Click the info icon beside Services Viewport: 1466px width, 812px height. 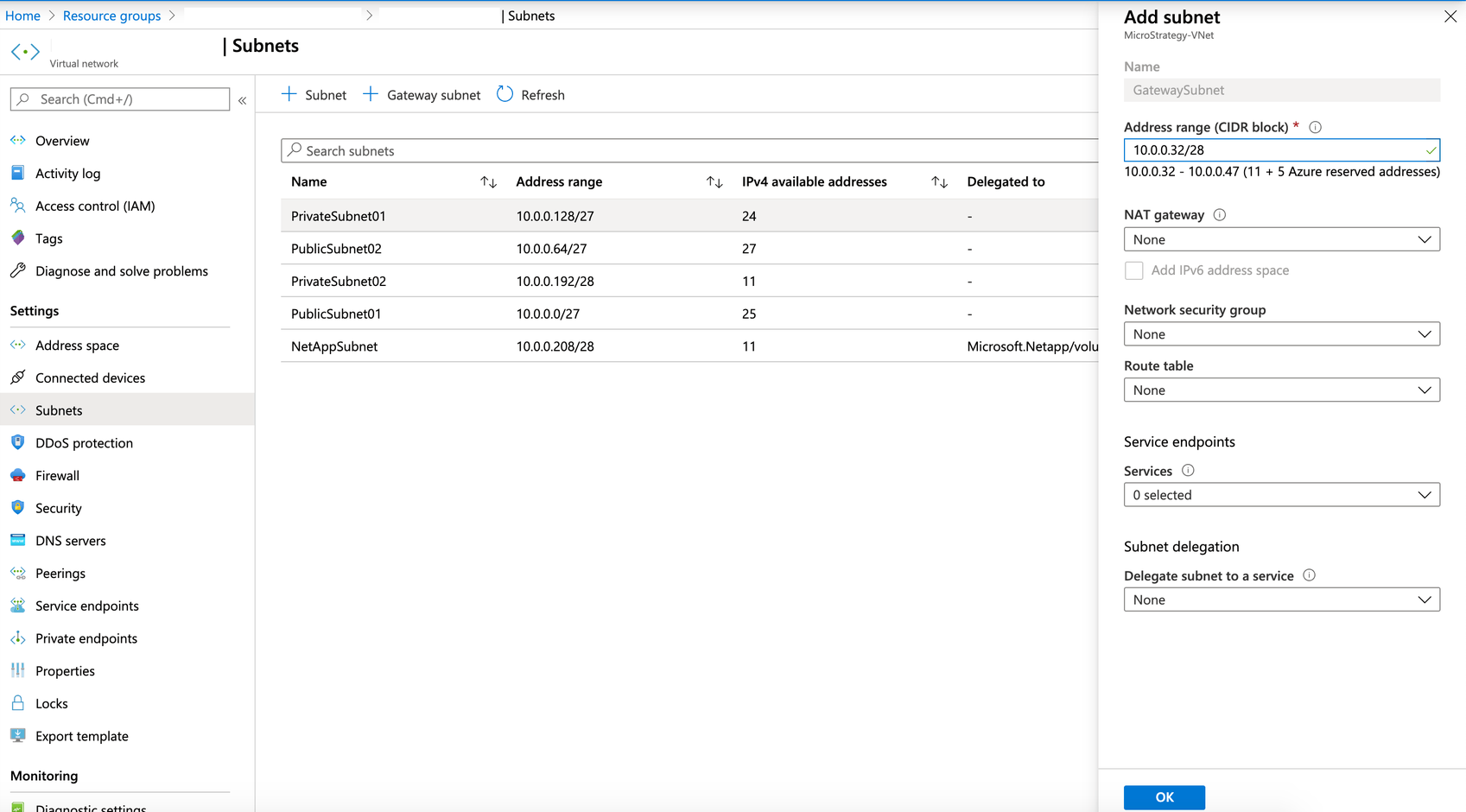click(x=1188, y=470)
